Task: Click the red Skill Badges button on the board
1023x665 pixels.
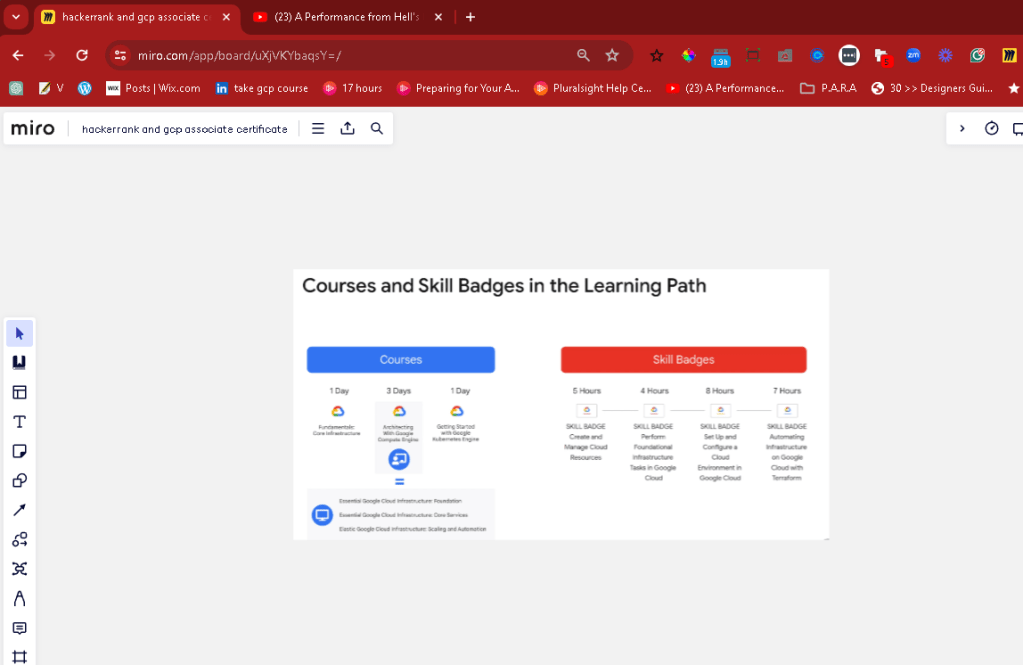Action: point(684,360)
